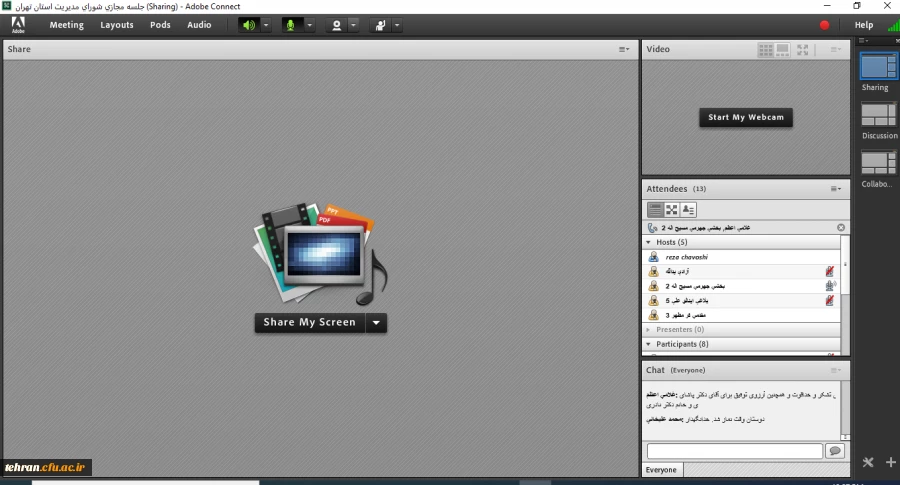This screenshot has height=485, width=900.
Task: Open the microphone options dropdown arrow
Action: point(309,25)
